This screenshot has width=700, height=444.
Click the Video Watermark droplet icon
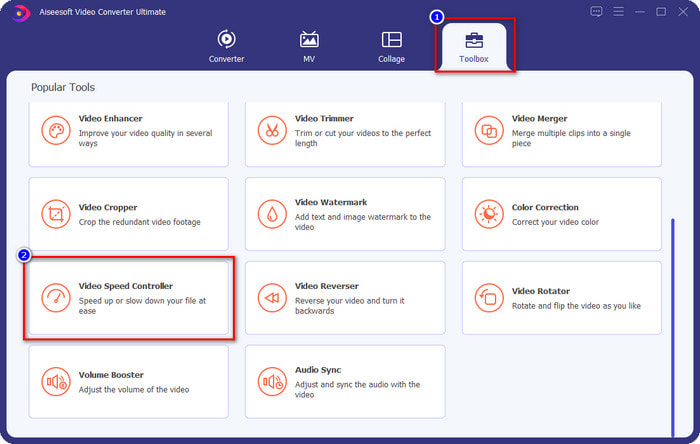point(271,214)
